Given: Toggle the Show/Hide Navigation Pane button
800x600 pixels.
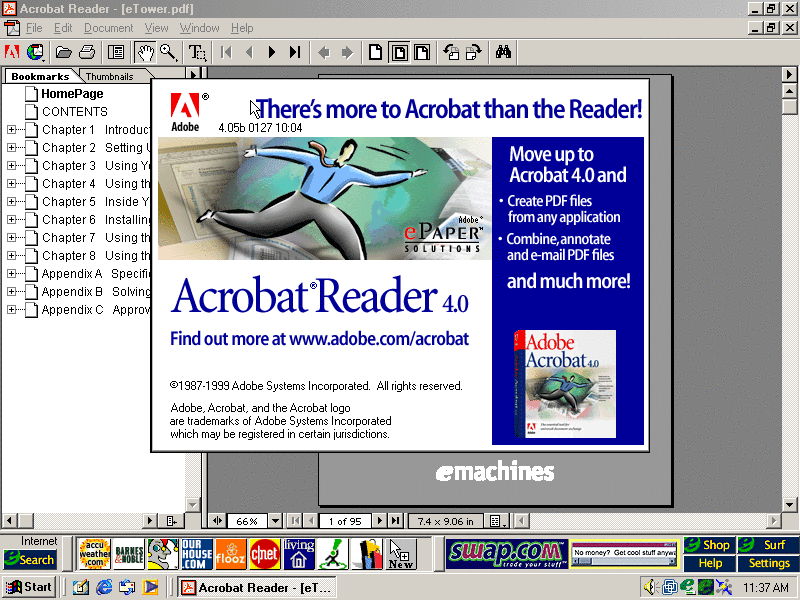Looking at the screenshot, I should (116, 52).
